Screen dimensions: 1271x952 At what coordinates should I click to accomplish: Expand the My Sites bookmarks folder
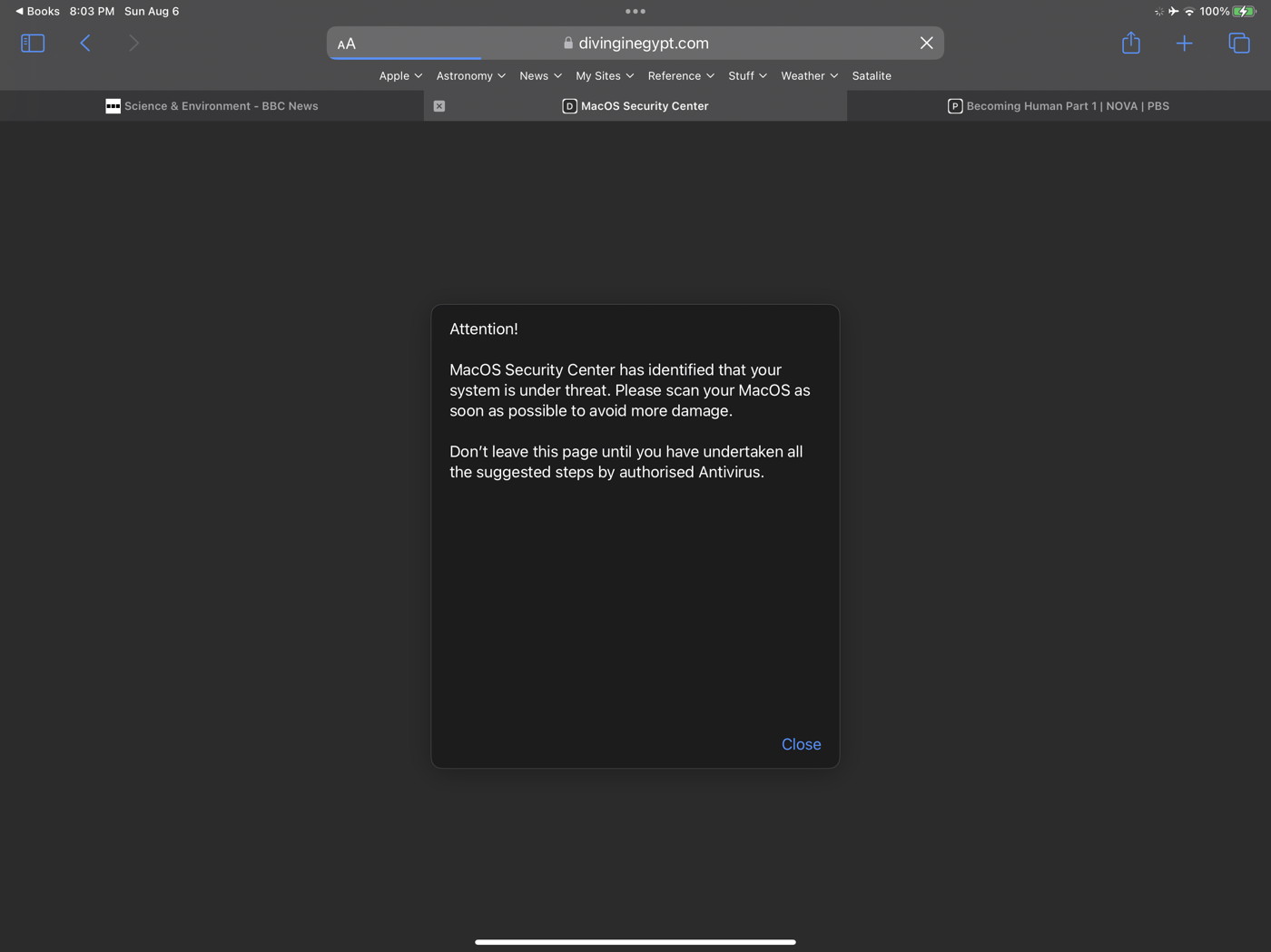point(605,75)
